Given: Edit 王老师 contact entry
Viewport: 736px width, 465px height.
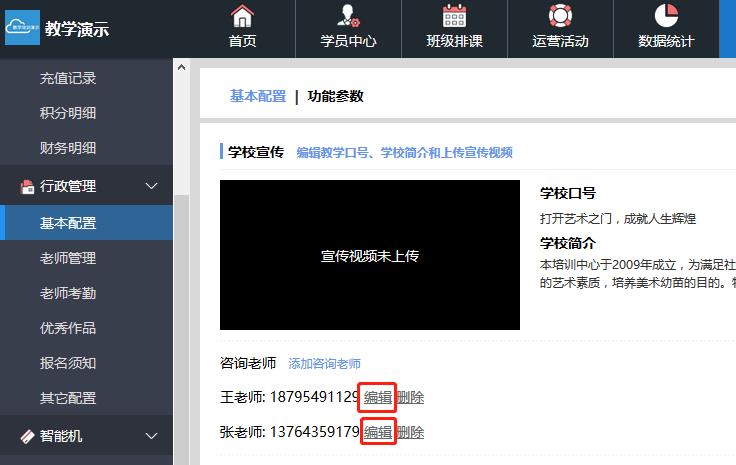Looking at the screenshot, I should coord(378,397).
